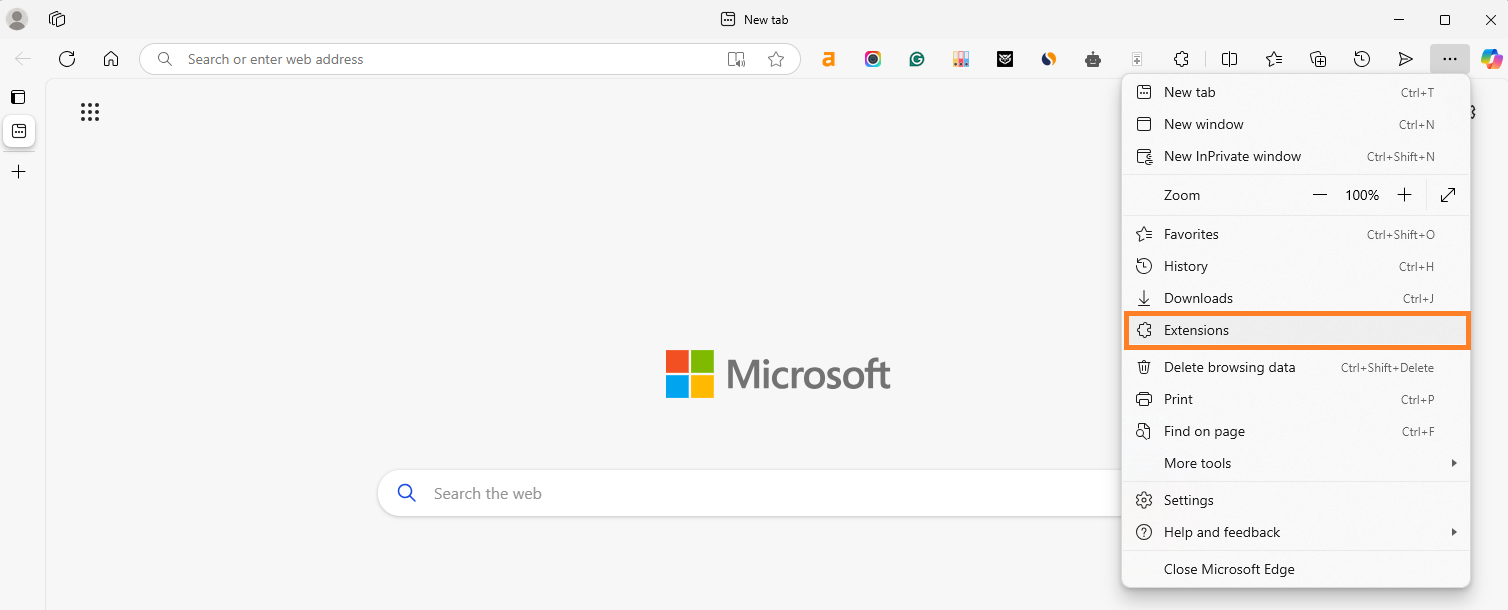Open Copilot icon in toolbar
The image size is (1508, 610).
coord(1491,59)
